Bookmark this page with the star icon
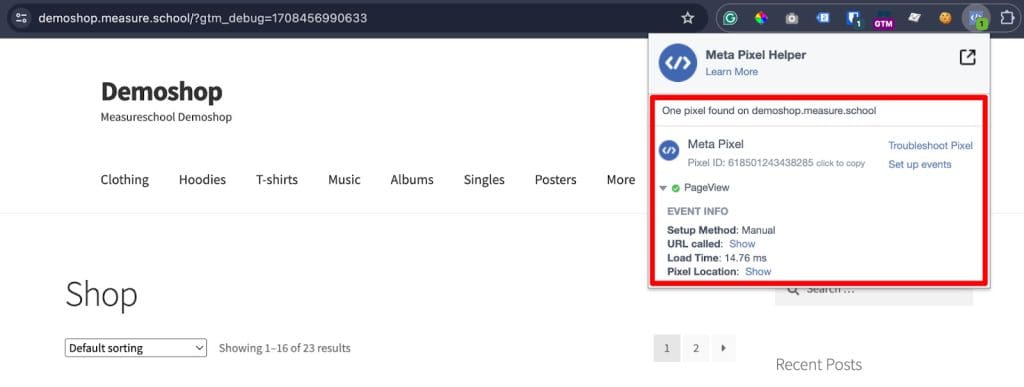This screenshot has height=387, width=1024. [688, 18]
